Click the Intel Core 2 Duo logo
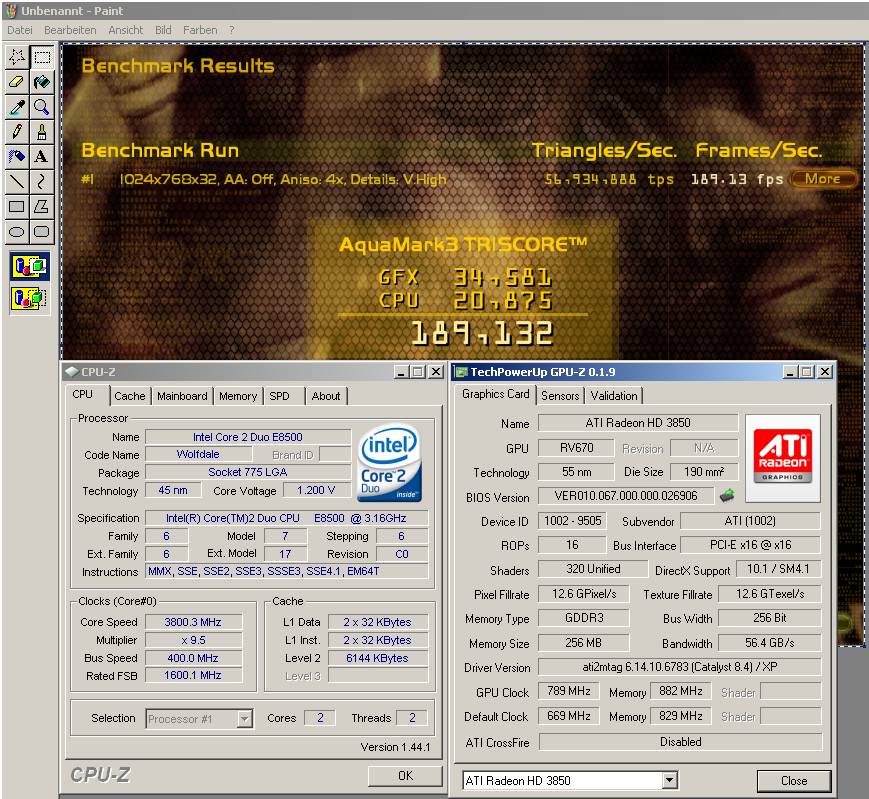This screenshot has height=799, width=869. pos(390,463)
